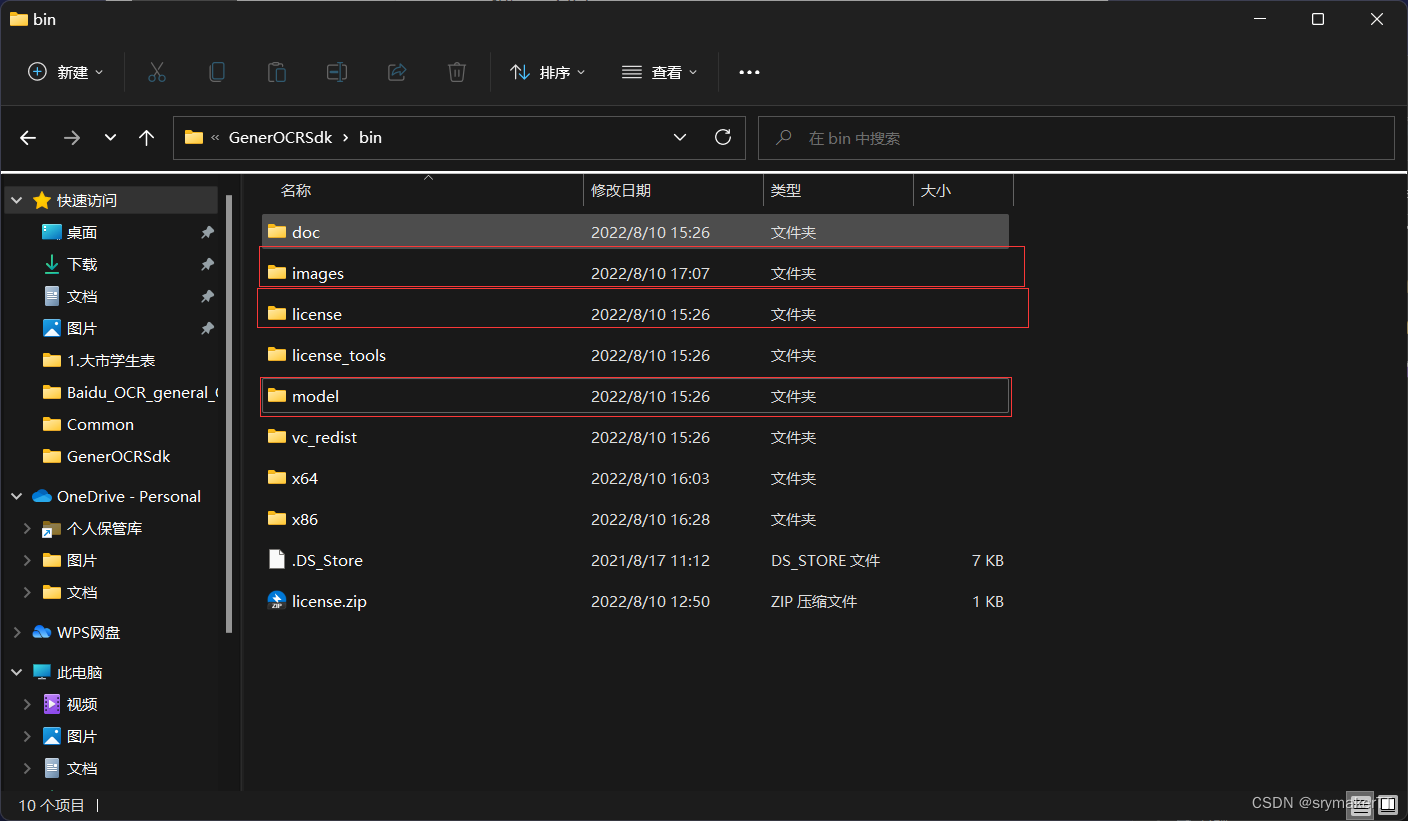Select the x86 folder
The height and width of the screenshot is (821, 1408).
pyautogui.click(x=635, y=519)
